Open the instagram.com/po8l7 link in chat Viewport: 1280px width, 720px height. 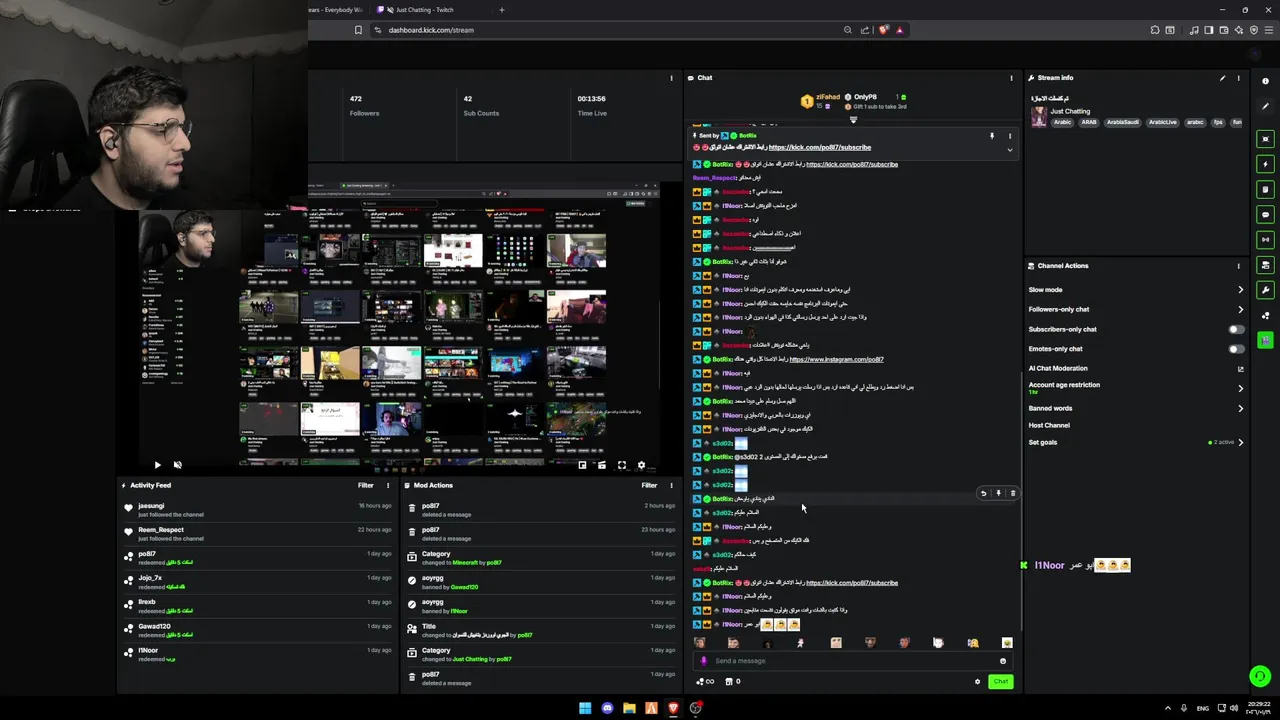click(836, 359)
